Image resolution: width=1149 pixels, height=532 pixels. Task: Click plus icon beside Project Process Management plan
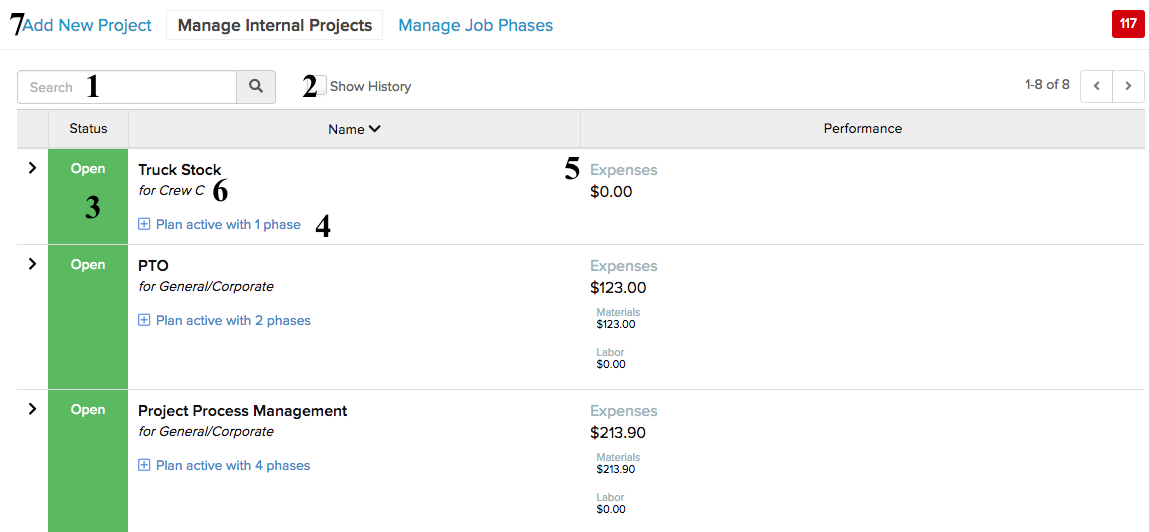point(144,465)
